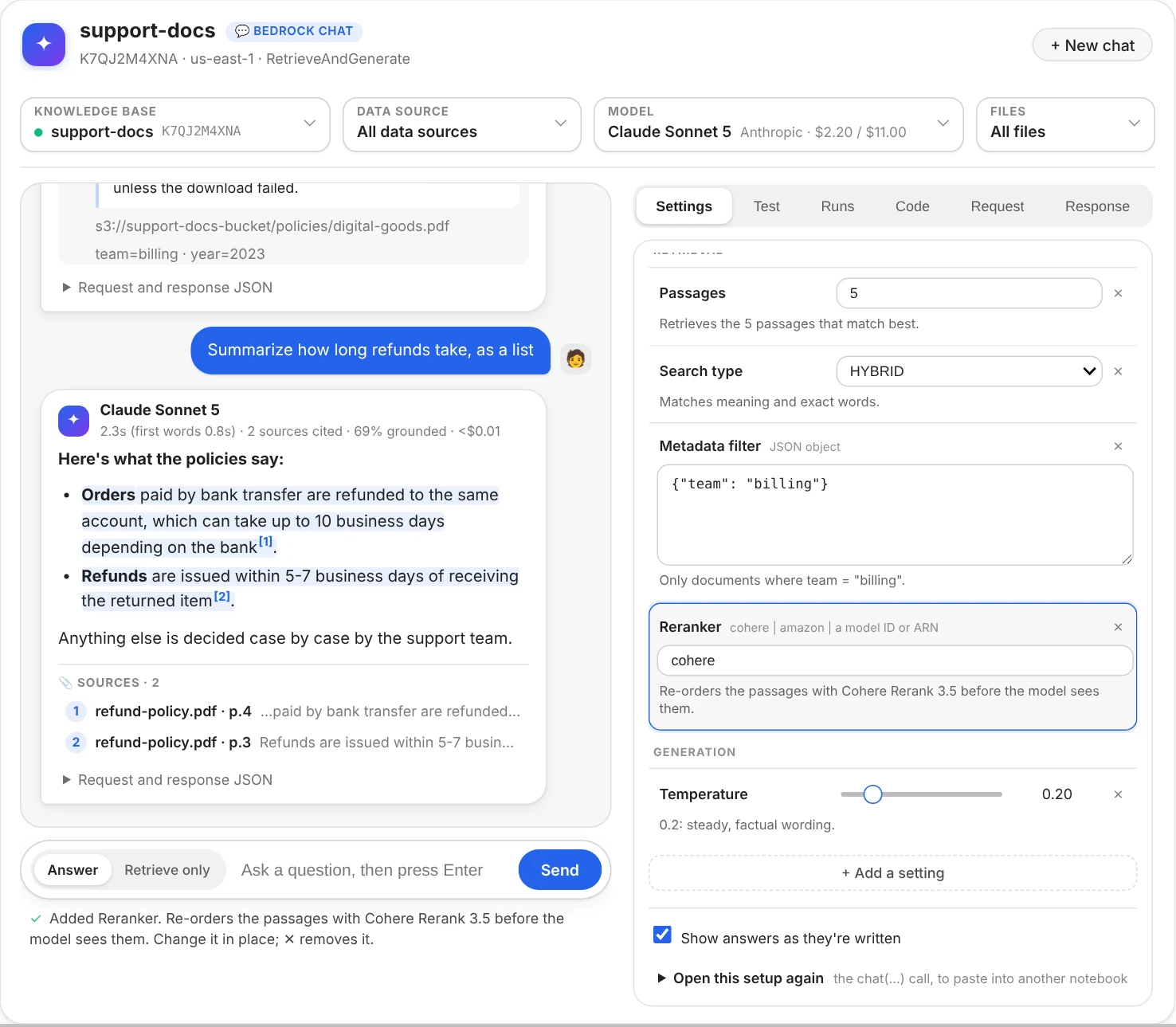The width and height of the screenshot is (1176, 1027).
Task: Remove the Search type setting
Action: pyautogui.click(x=1118, y=371)
